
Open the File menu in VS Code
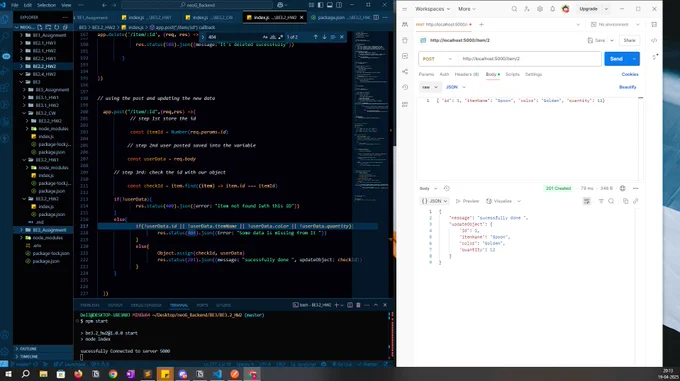[14, 5]
